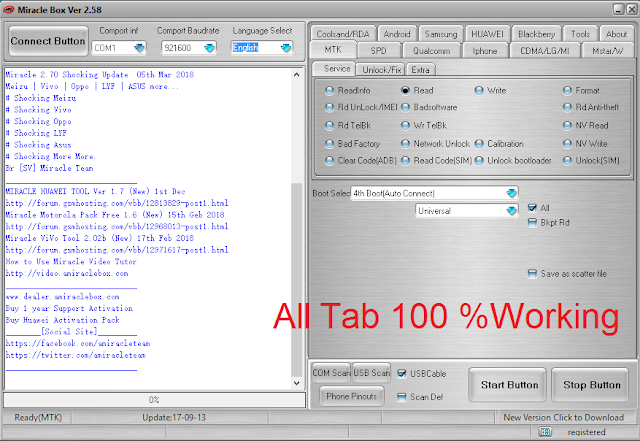Choose the Read Code(SIM) radio option
The image size is (640, 441).
point(405,161)
